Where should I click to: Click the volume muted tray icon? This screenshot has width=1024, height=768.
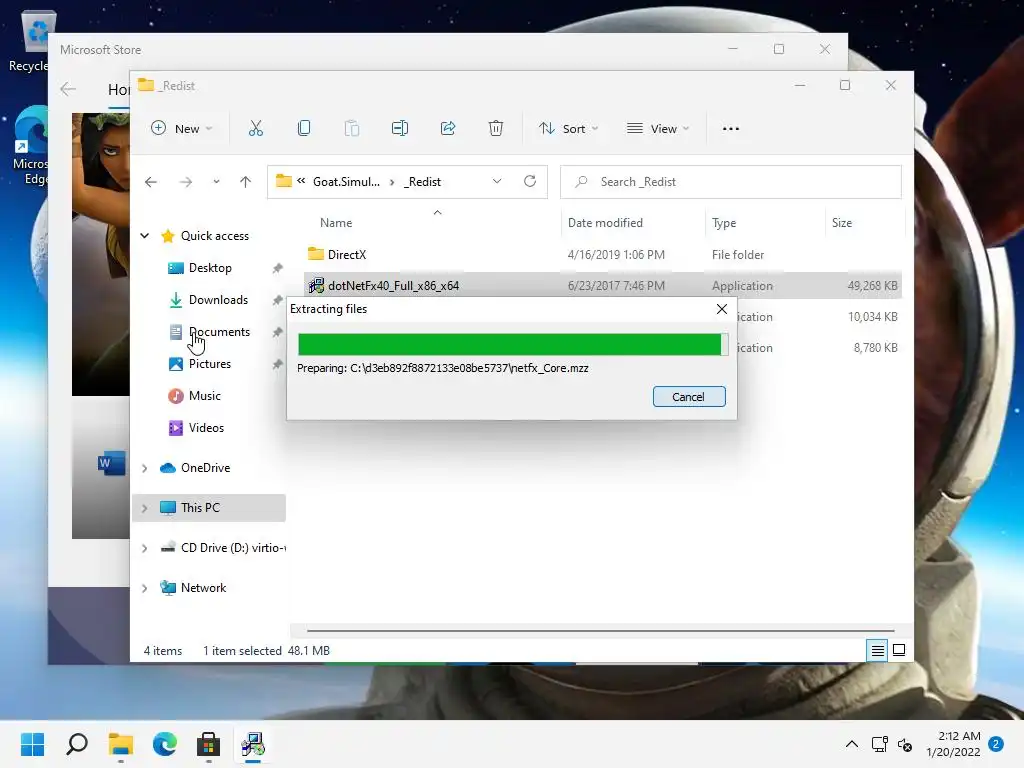point(905,744)
